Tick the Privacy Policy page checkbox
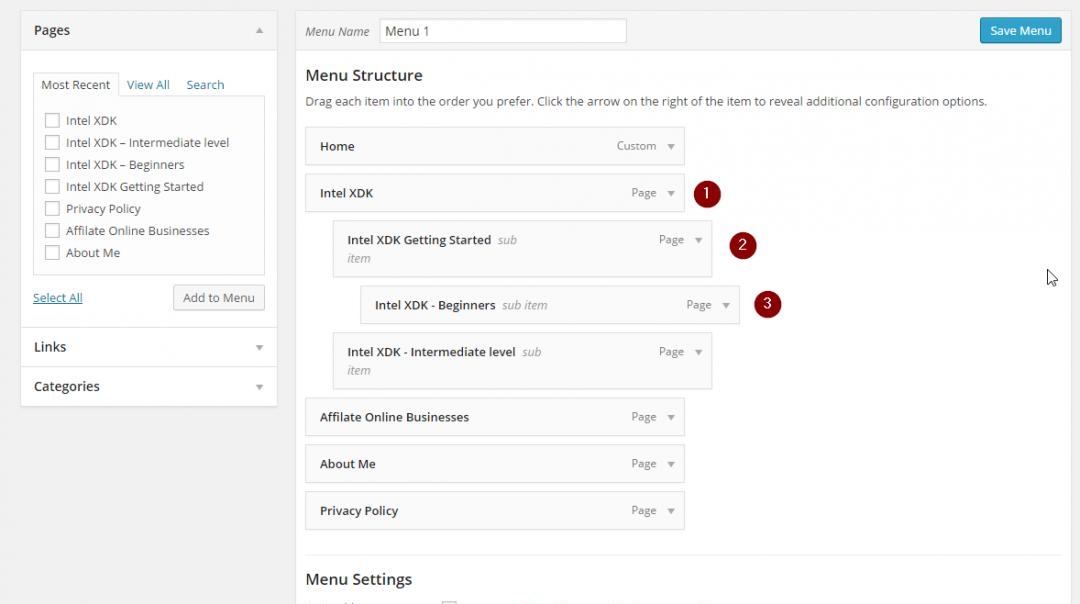The height and width of the screenshot is (604, 1080). pyautogui.click(x=52, y=209)
